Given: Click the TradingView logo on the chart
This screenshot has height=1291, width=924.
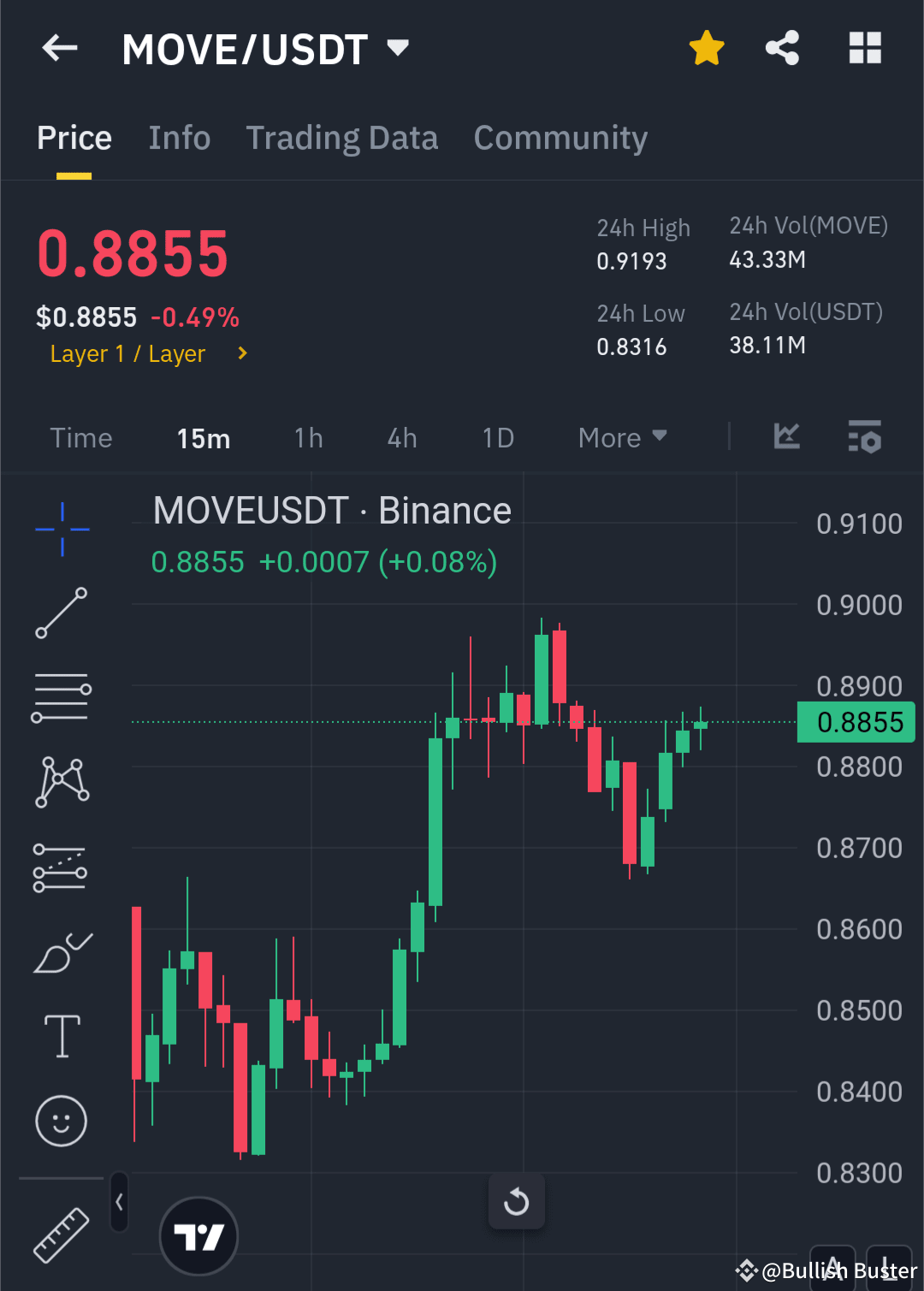Looking at the screenshot, I should click(198, 1235).
